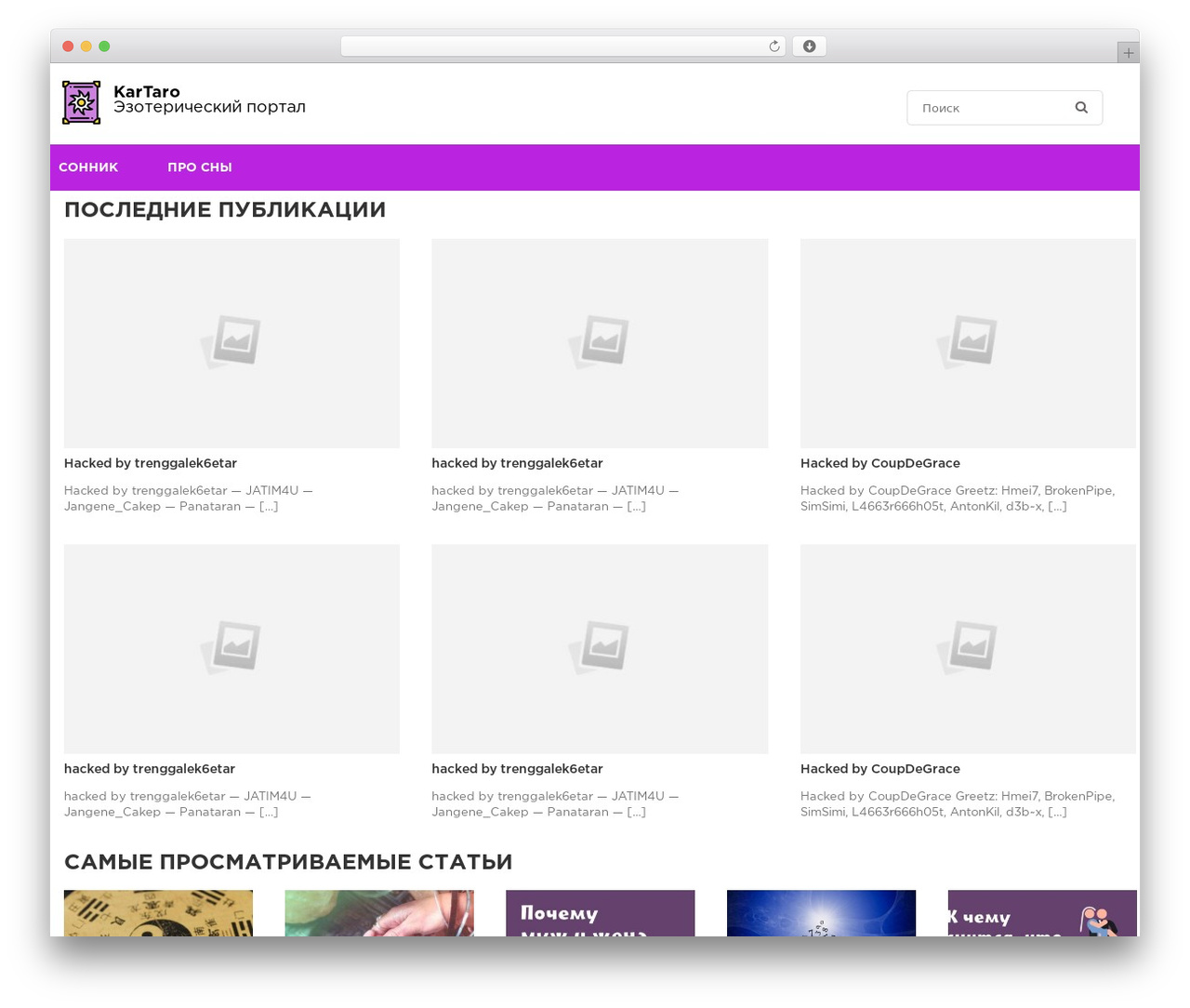Open the СОННИК menu item
The width and height of the screenshot is (1190, 1008).
[x=88, y=167]
